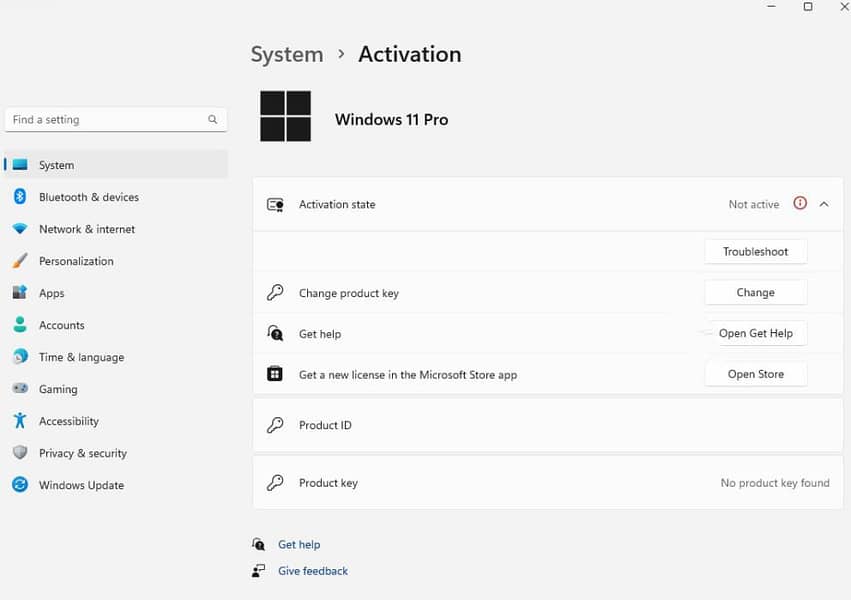Click the Activation state certificate icon

(275, 205)
